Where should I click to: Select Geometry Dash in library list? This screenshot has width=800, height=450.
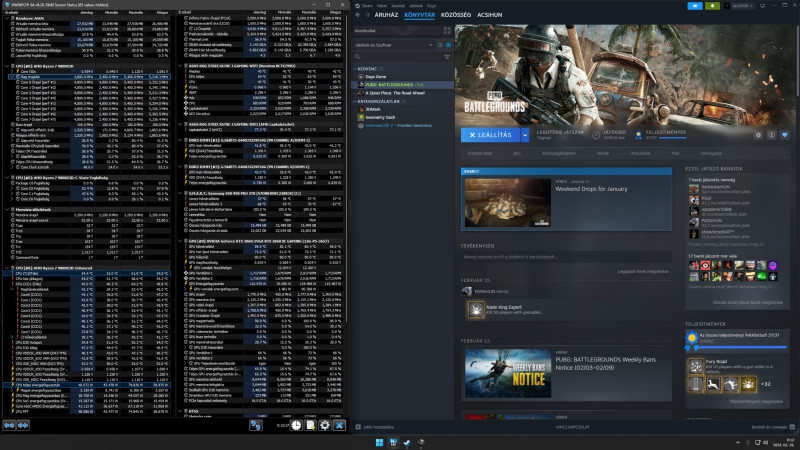coord(379,117)
